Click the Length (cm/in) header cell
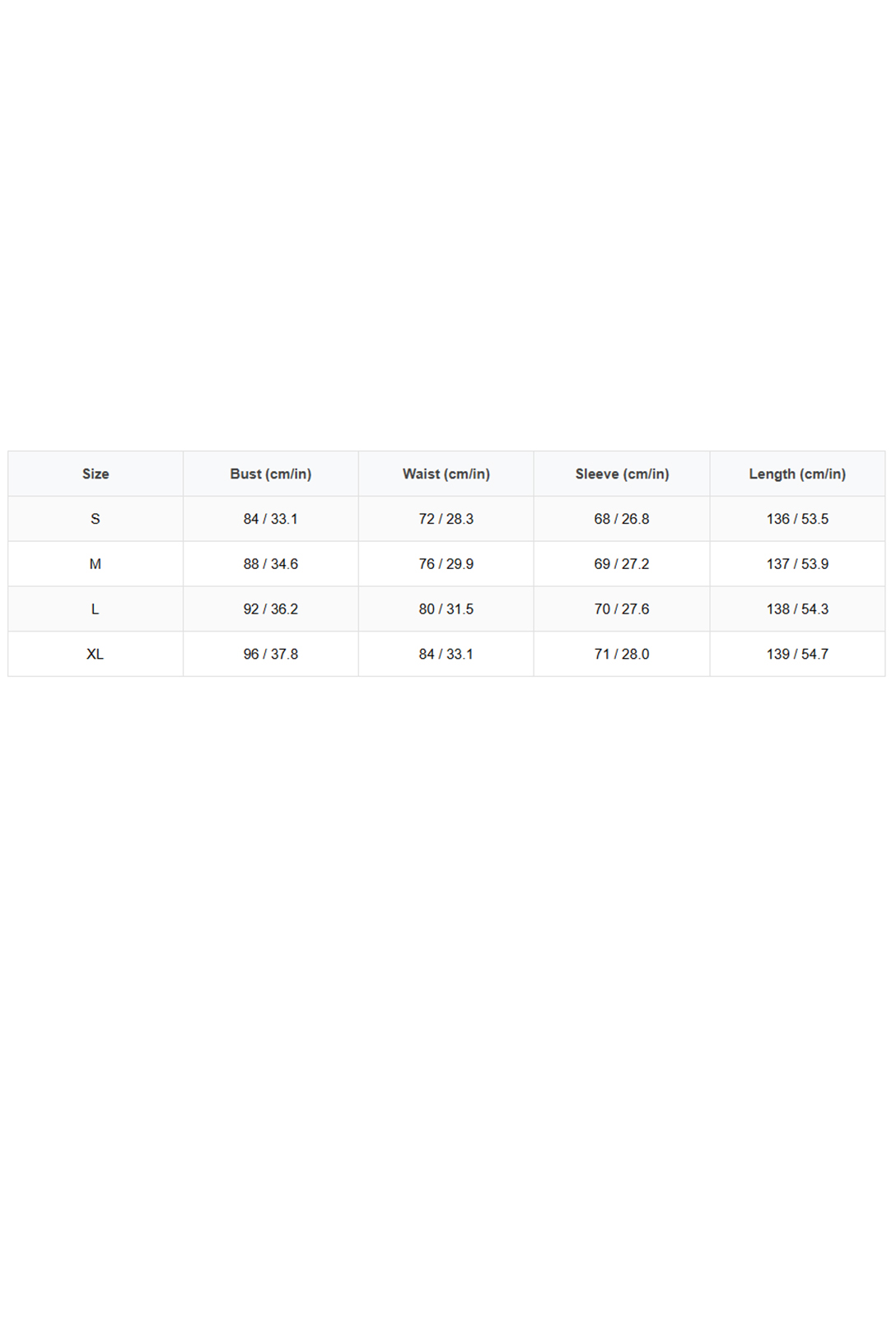 [x=797, y=474]
